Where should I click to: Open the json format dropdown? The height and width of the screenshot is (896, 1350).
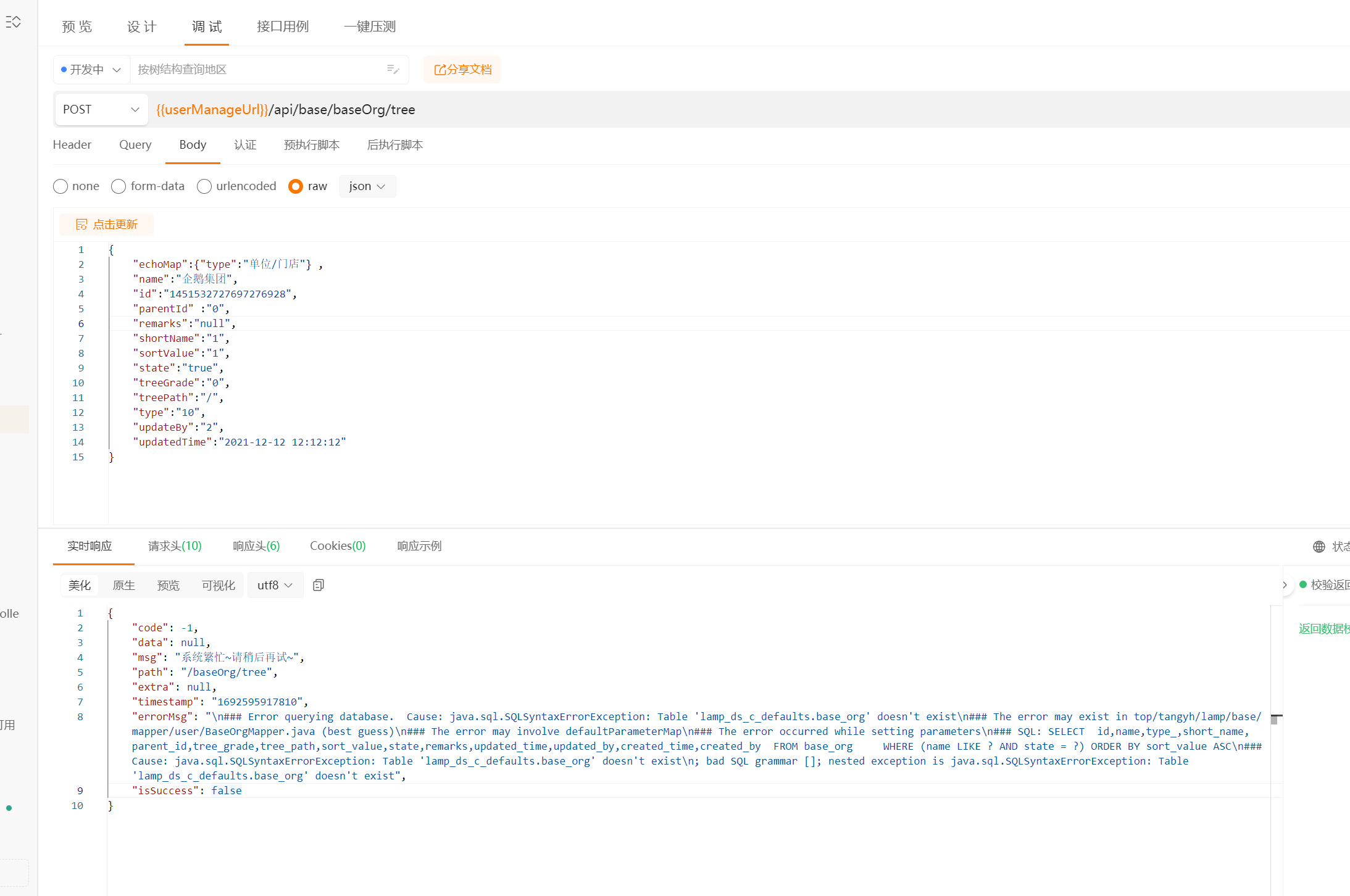pyautogui.click(x=367, y=186)
